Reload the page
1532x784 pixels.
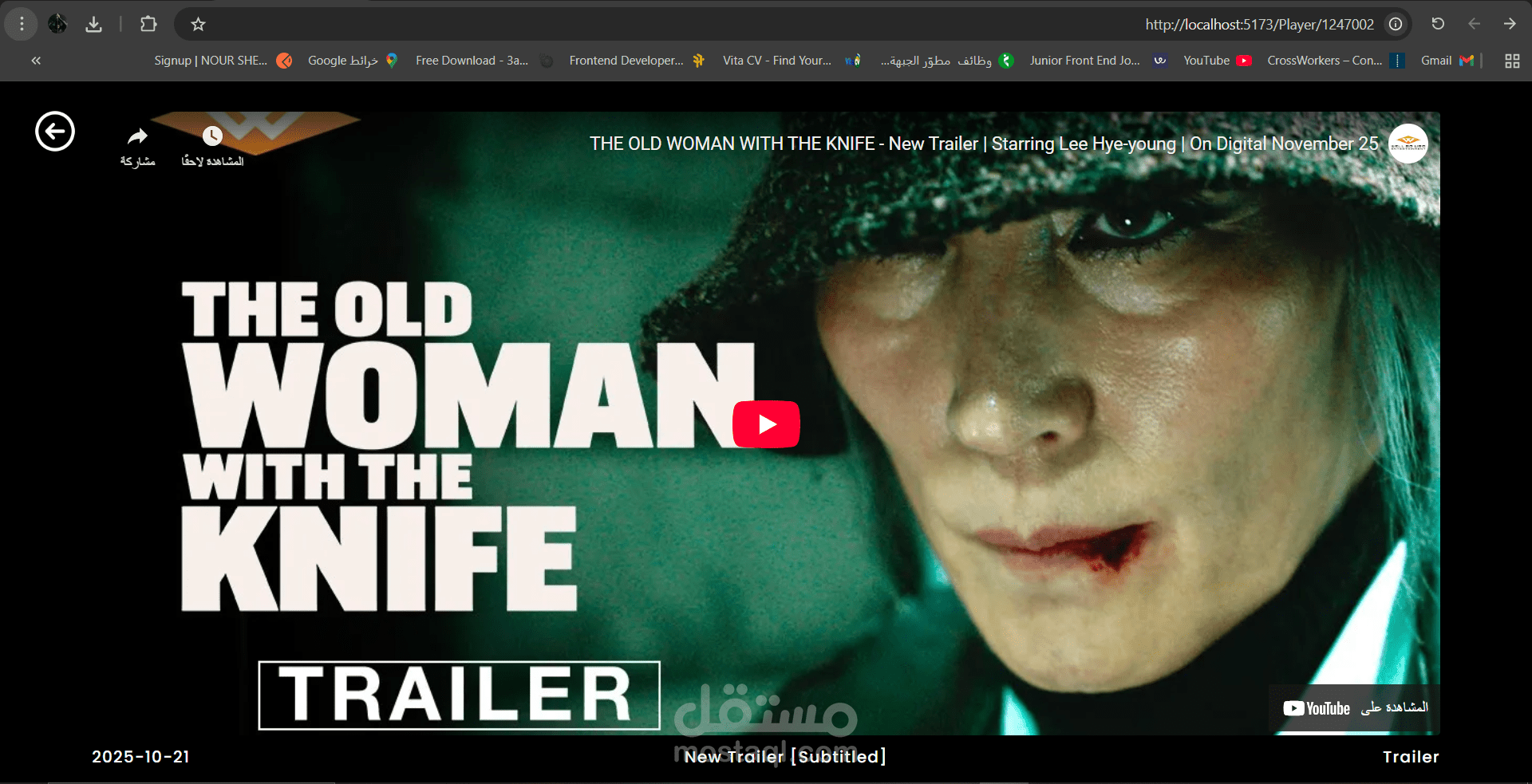[x=1438, y=24]
